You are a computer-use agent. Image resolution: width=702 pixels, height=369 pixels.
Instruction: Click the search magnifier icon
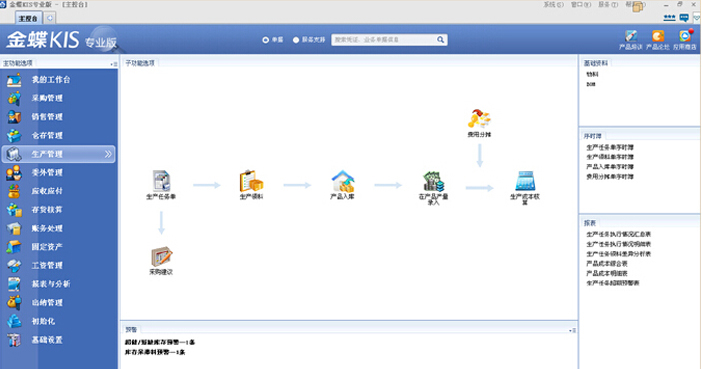tap(441, 40)
